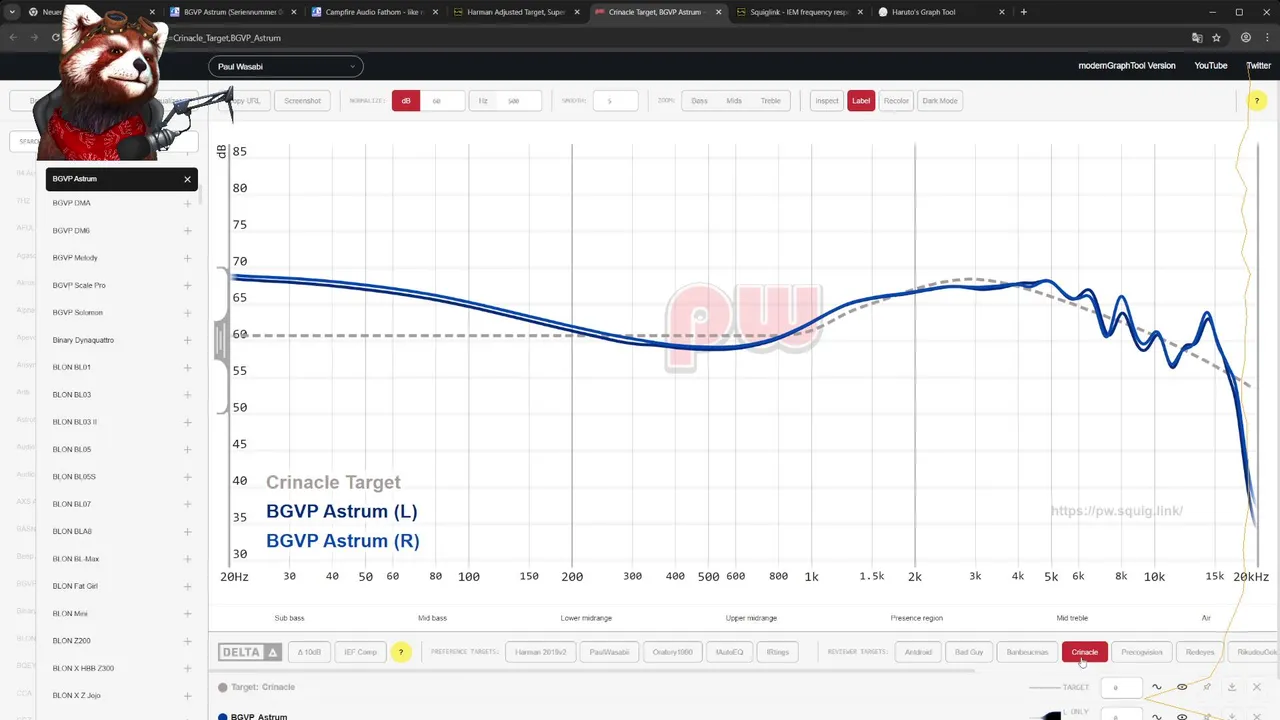The width and height of the screenshot is (1280, 720).
Task: Add Binary Dynaquattro with its plus icon
Action: click(x=187, y=340)
